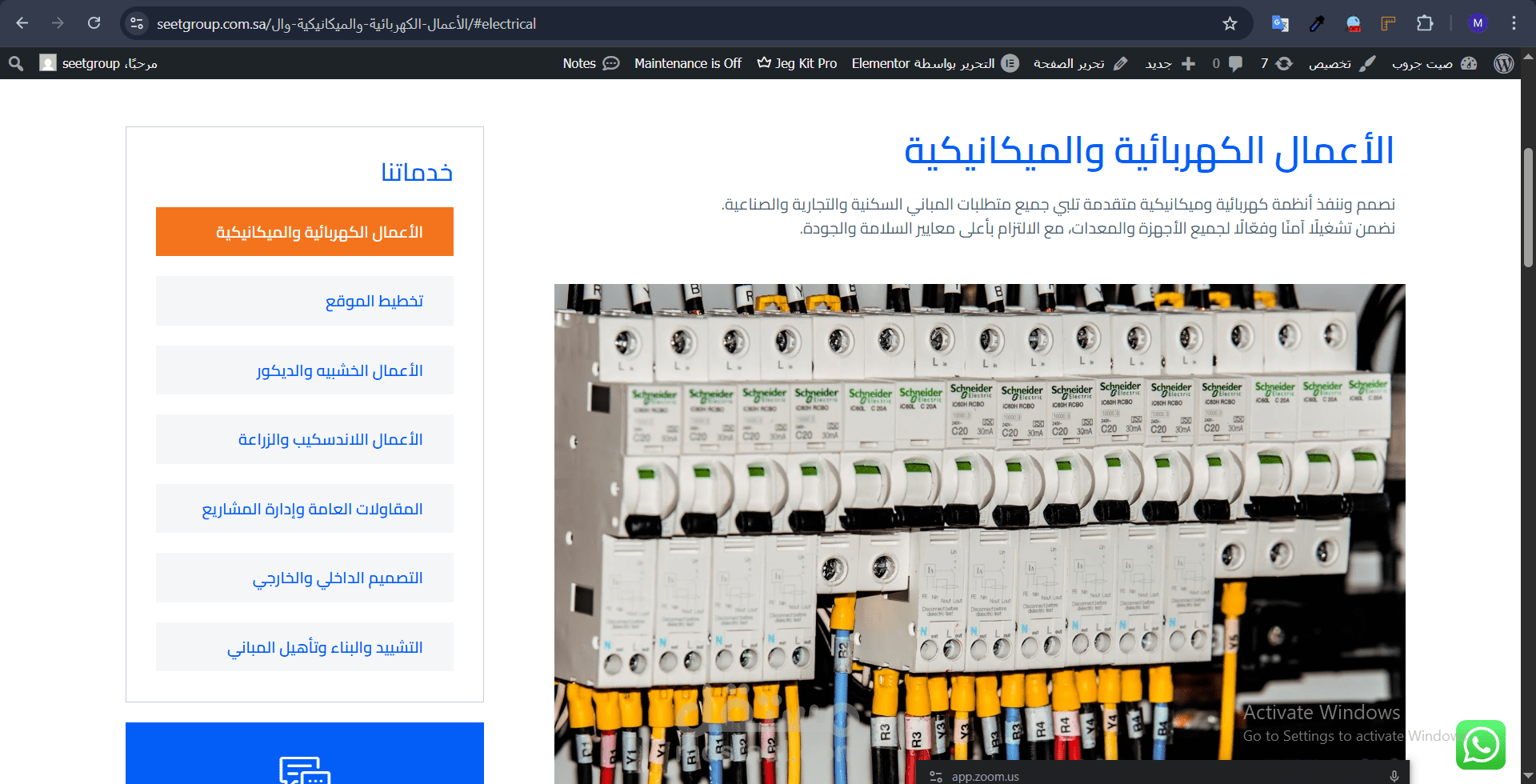Viewport: 1536px width, 784px height.
Task: Click the chat icon on the blue card
Action: (305, 770)
